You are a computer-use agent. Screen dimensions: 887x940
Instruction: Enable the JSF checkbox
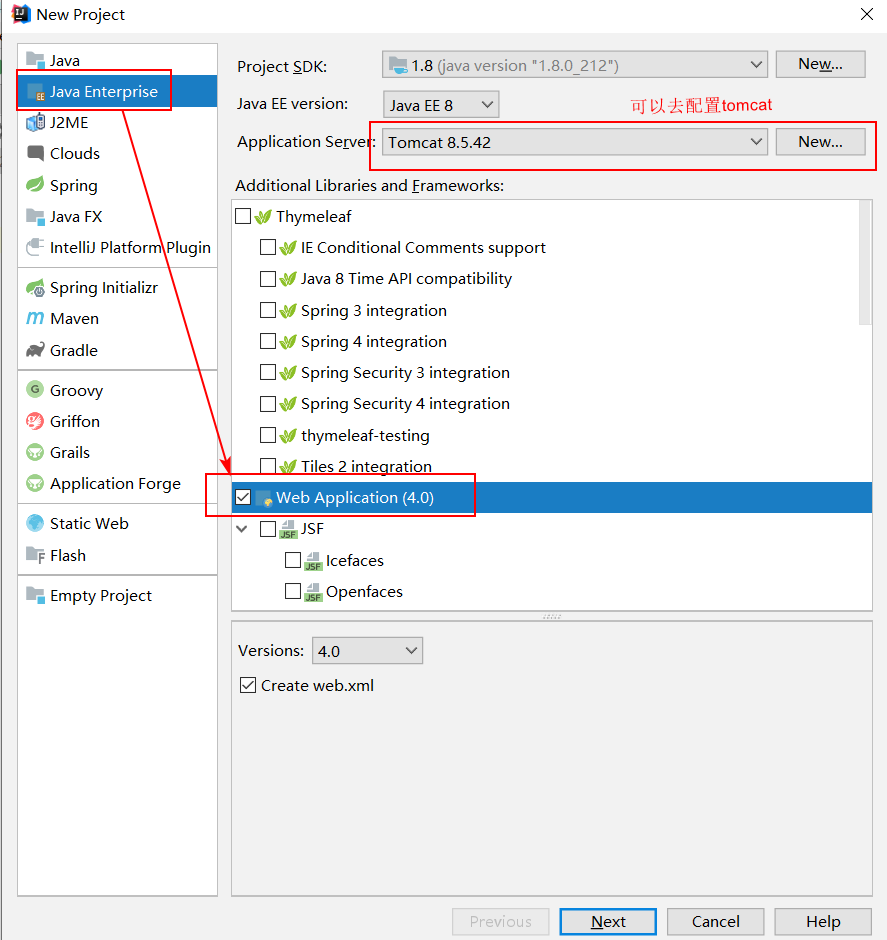(x=268, y=529)
